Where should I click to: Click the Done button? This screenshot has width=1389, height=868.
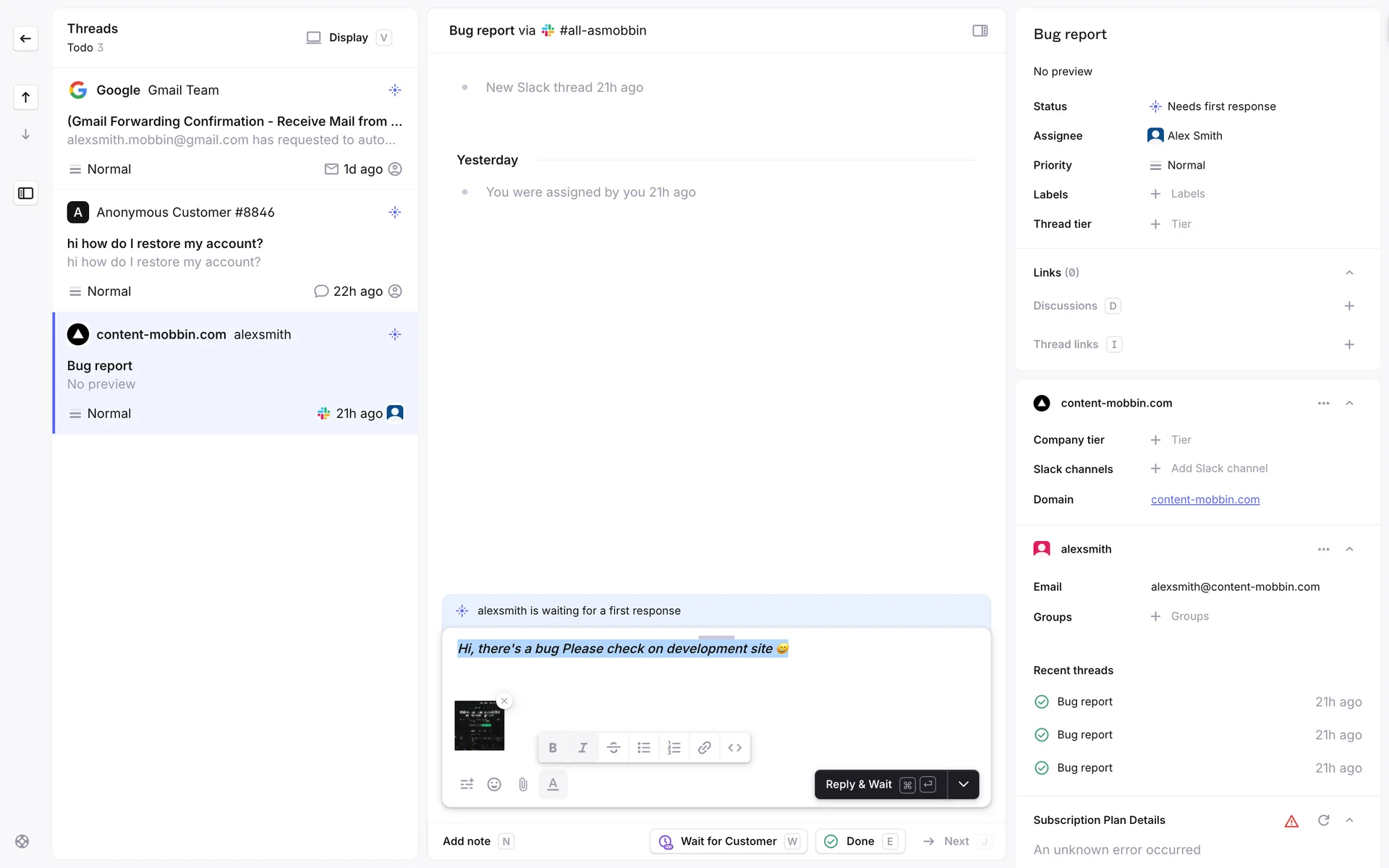coord(859,841)
